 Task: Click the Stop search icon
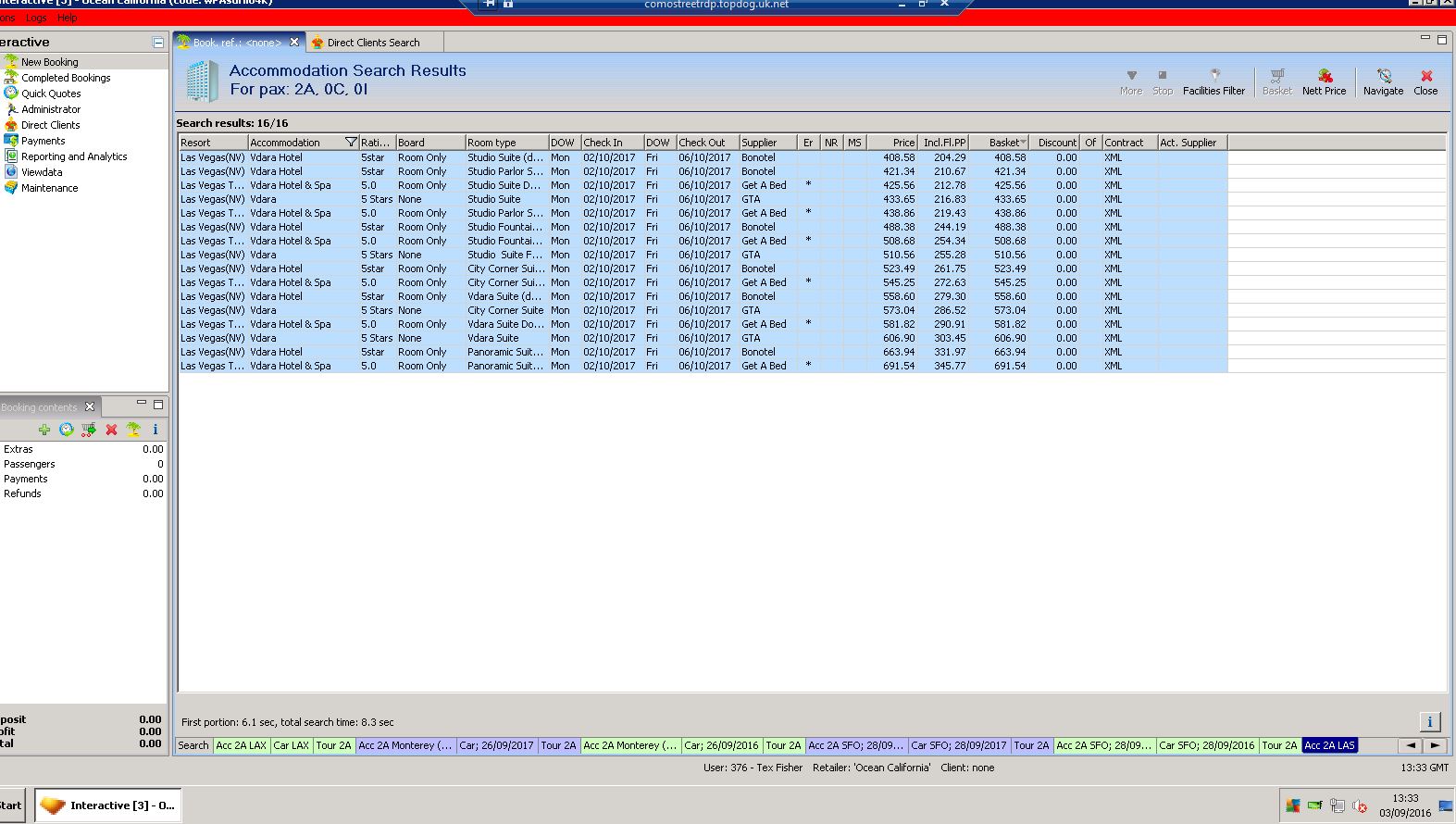tap(1163, 82)
